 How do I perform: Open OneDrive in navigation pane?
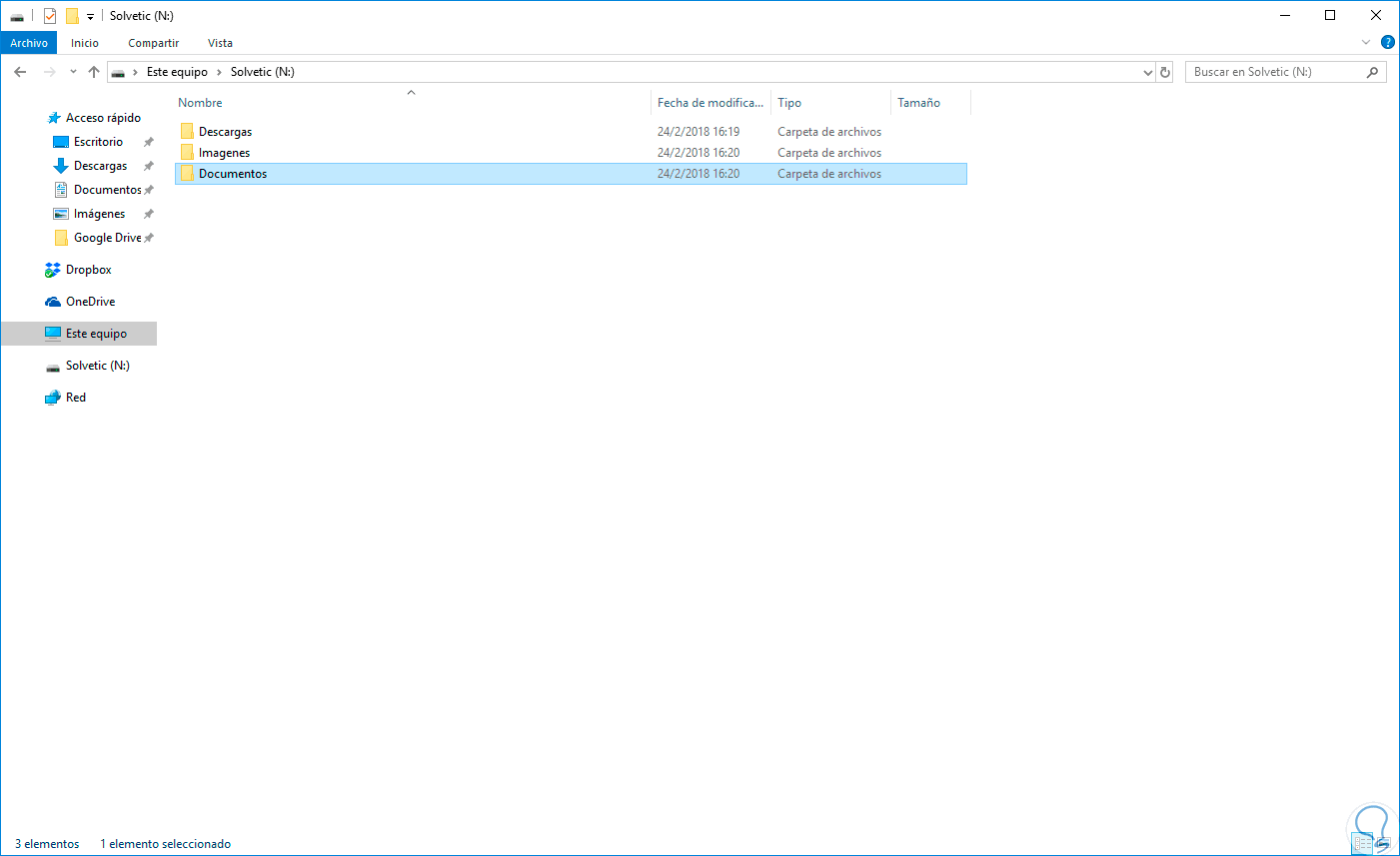90,302
